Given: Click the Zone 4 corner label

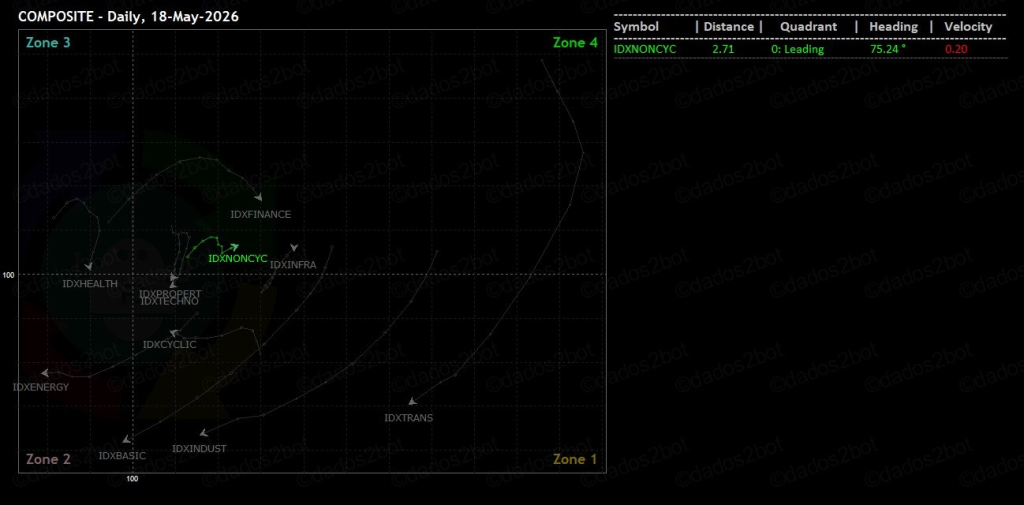Looking at the screenshot, I should point(575,42).
